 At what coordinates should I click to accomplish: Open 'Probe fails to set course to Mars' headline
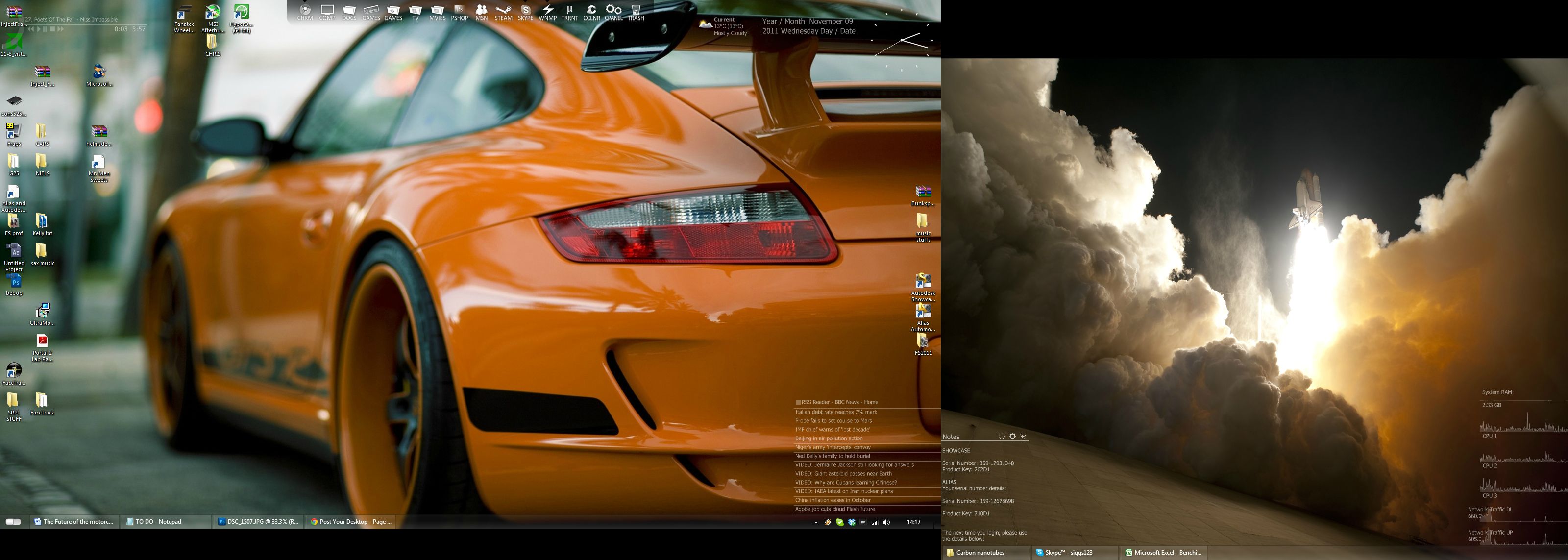(833, 420)
